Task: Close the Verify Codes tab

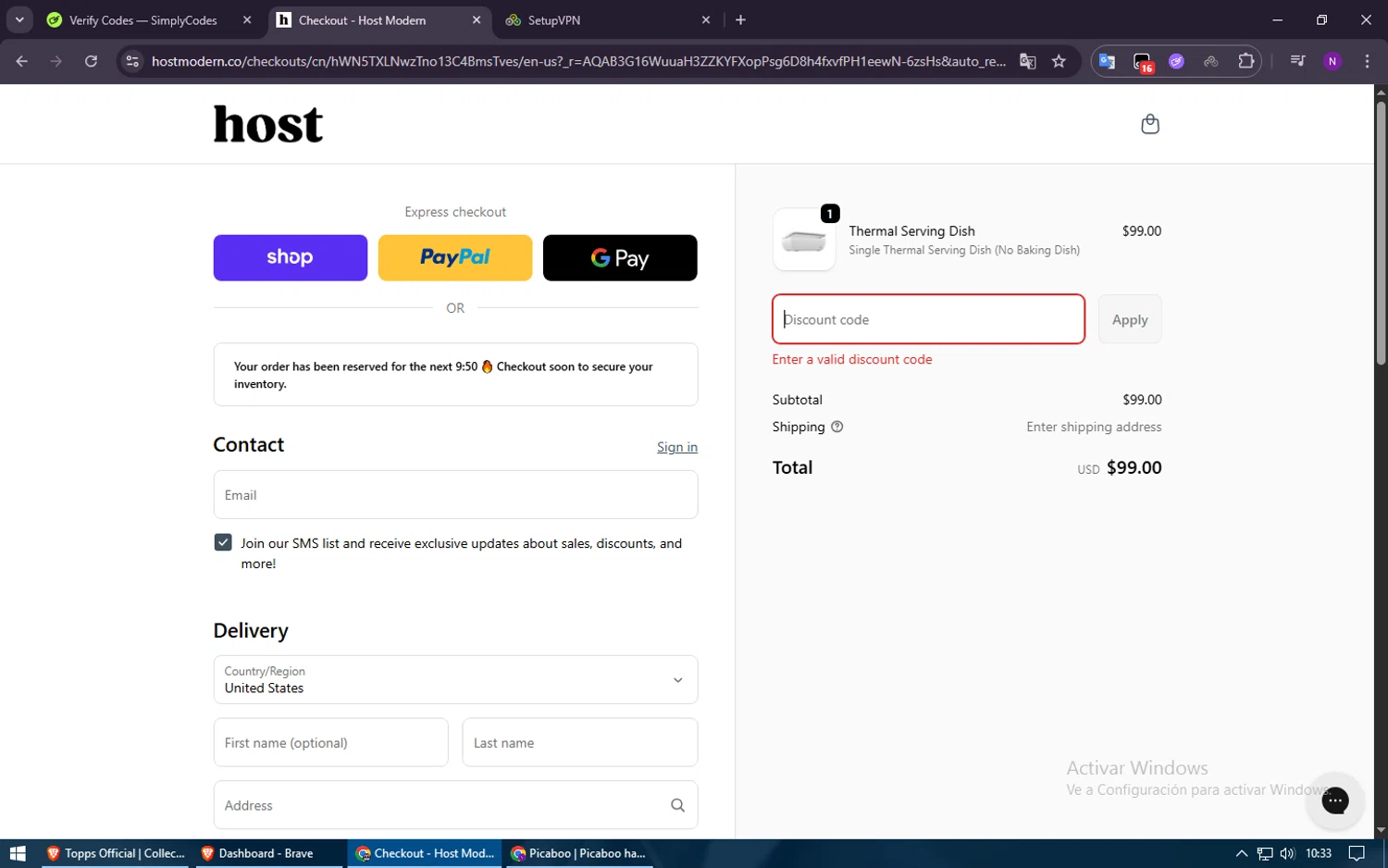Action: (247, 19)
